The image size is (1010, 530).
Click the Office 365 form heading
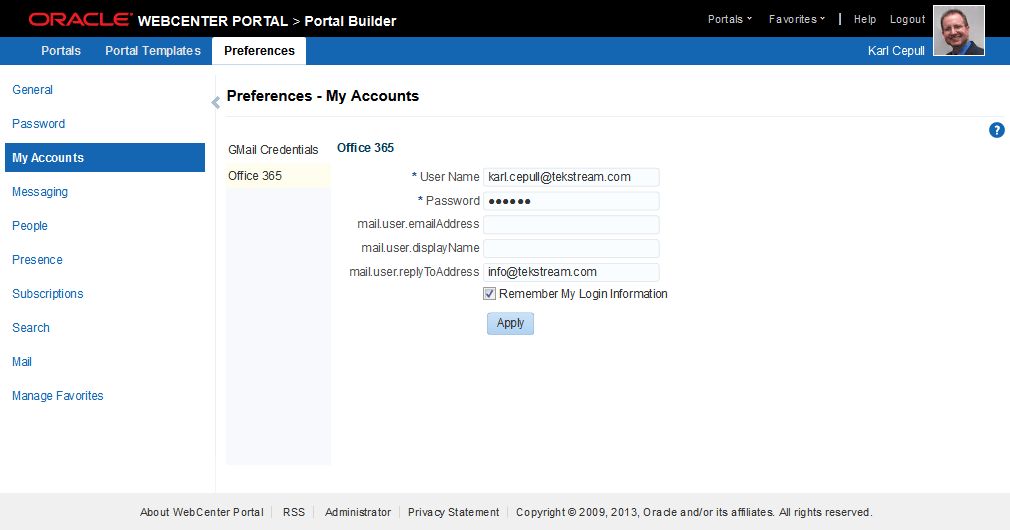365,148
